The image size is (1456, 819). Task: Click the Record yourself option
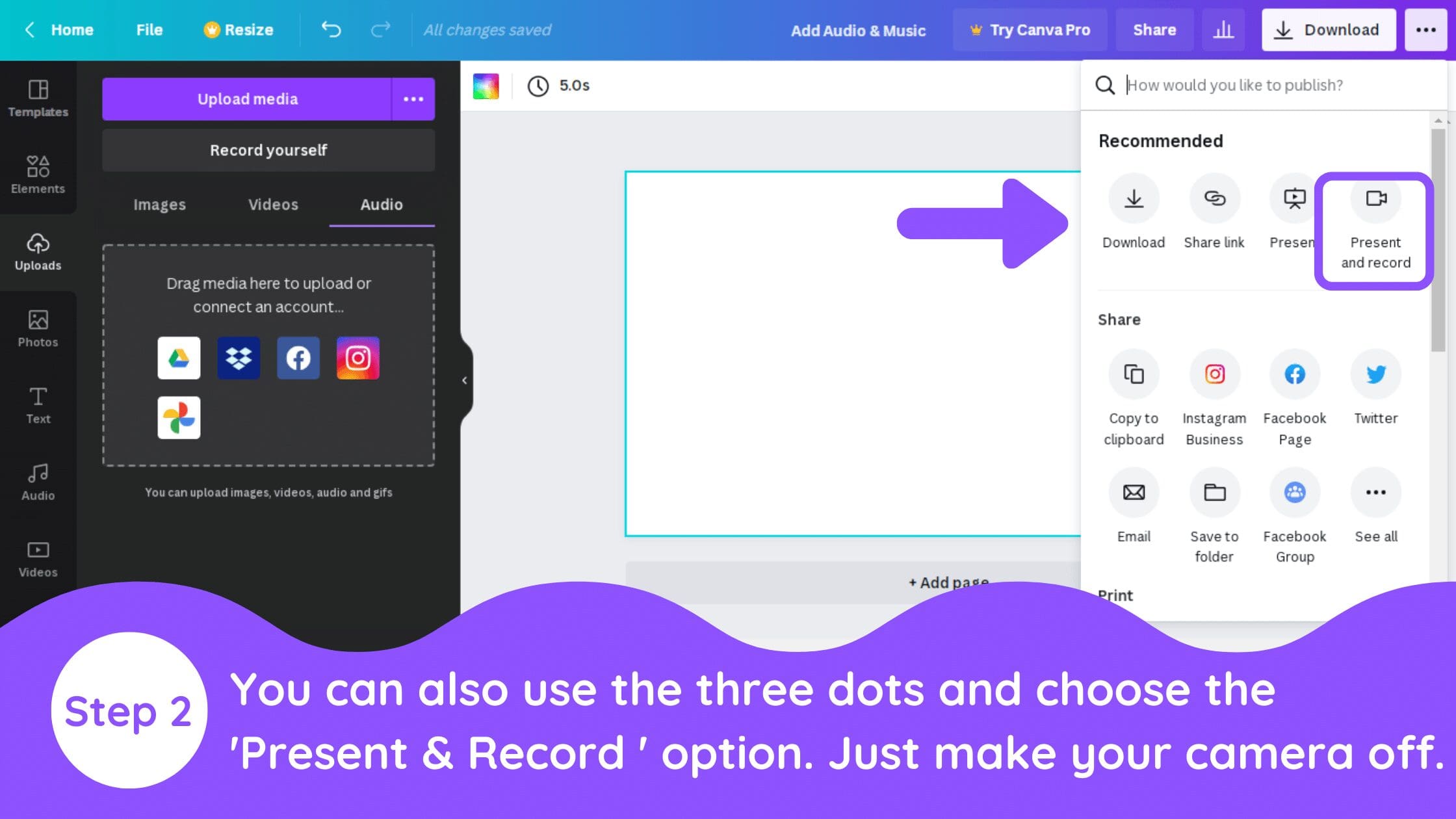268,149
